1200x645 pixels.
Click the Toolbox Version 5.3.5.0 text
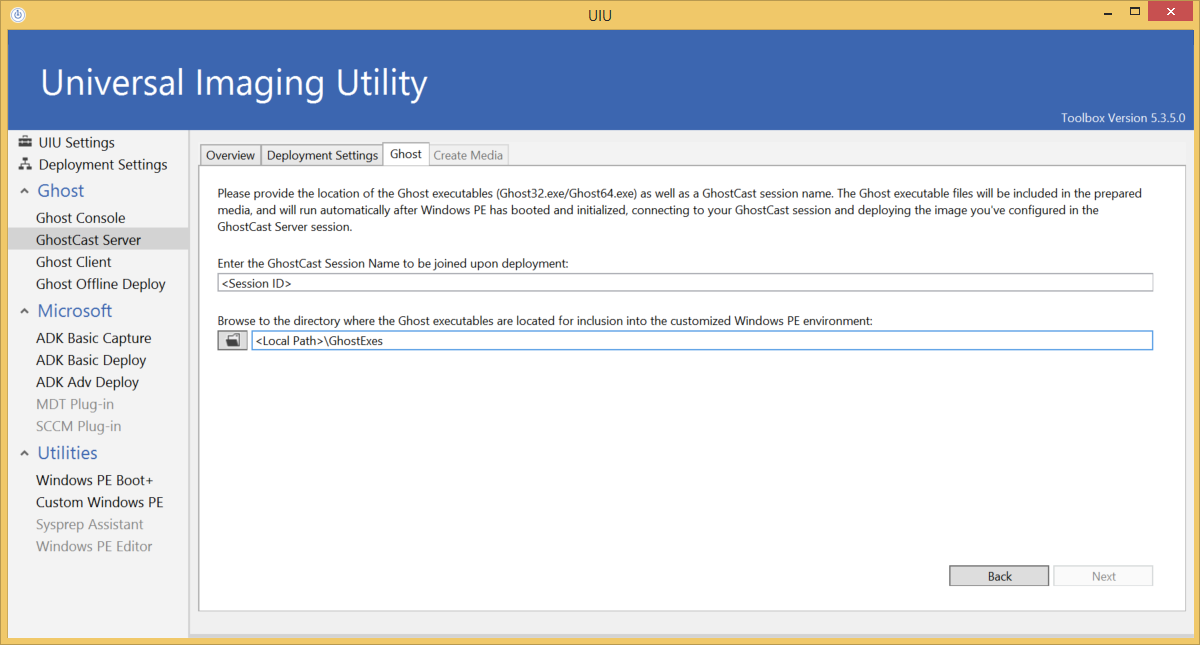1123,118
